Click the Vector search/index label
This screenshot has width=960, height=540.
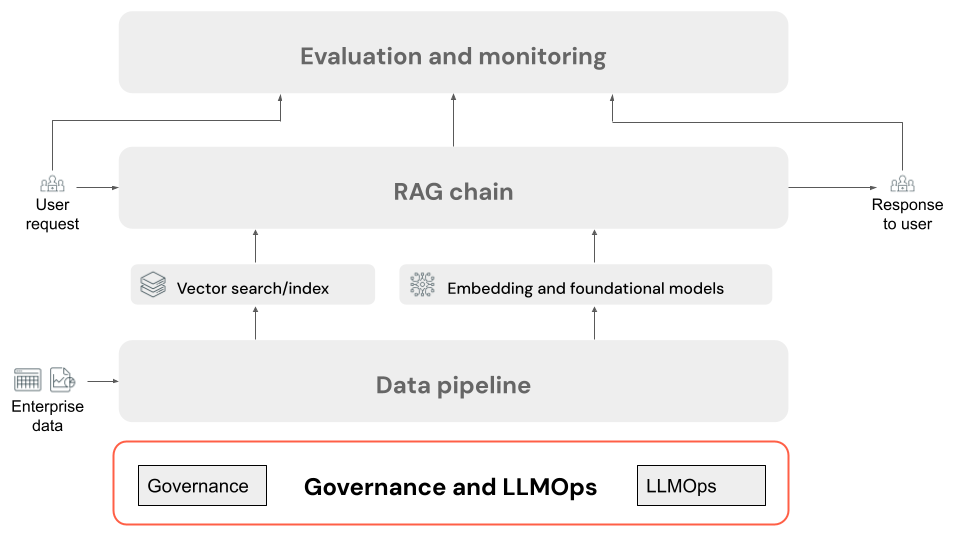[253, 289]
